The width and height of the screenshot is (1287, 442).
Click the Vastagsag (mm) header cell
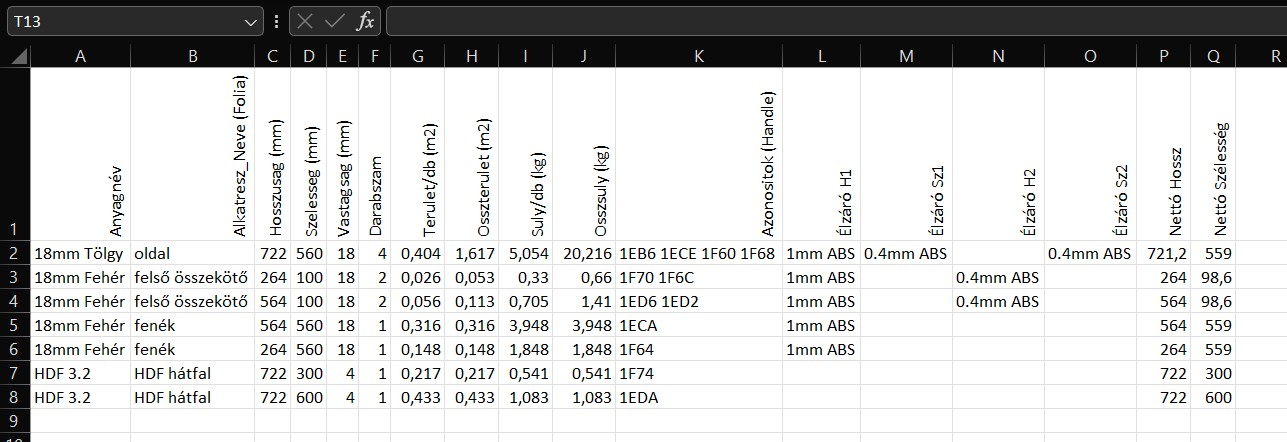tap(344, 153)
